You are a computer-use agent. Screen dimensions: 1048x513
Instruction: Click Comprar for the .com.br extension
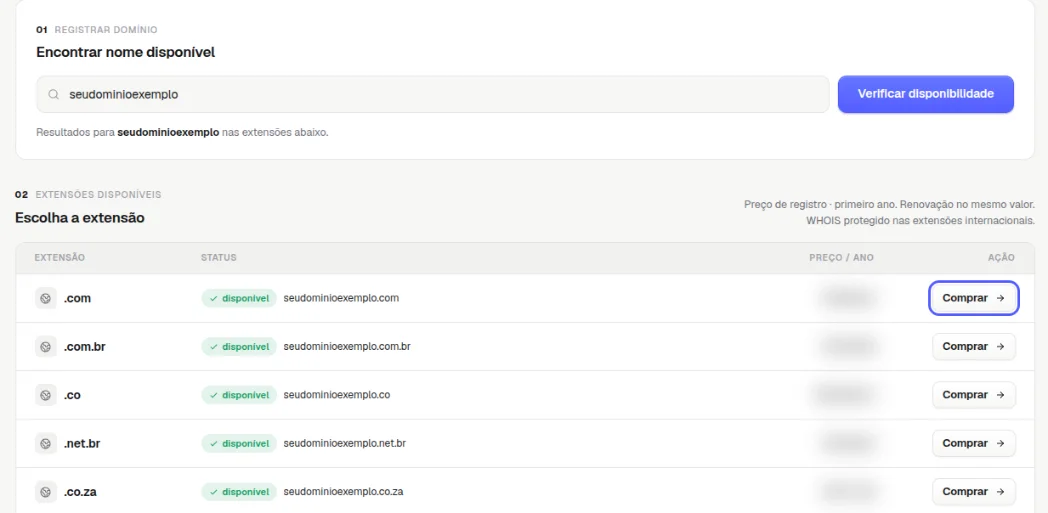point(974,347)
